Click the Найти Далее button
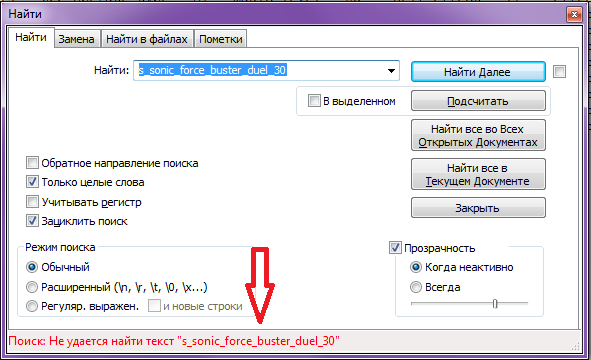This screenshot has height=360, width=591. (x=478, y=72)
